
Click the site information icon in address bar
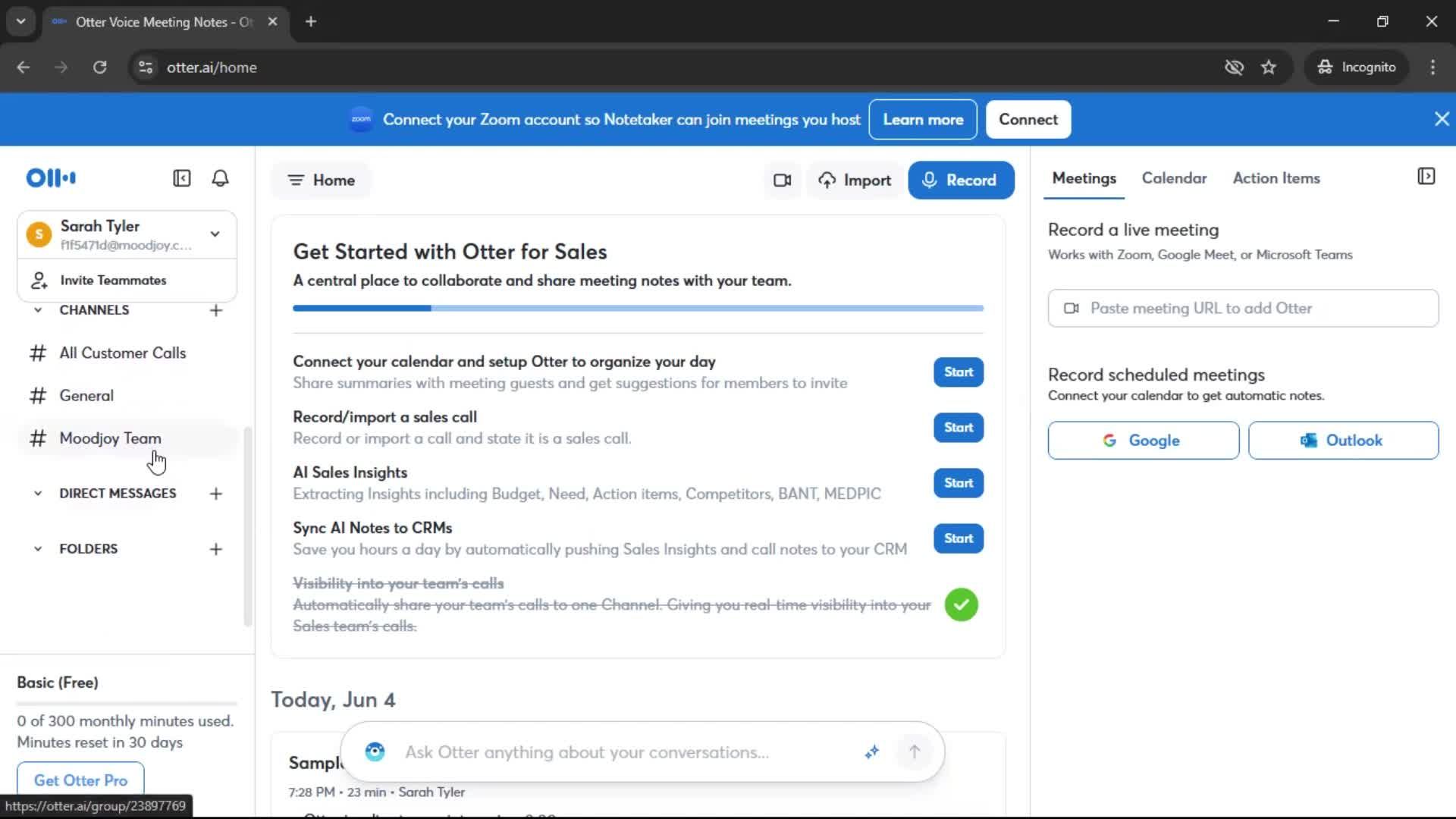tap(146, 67)
